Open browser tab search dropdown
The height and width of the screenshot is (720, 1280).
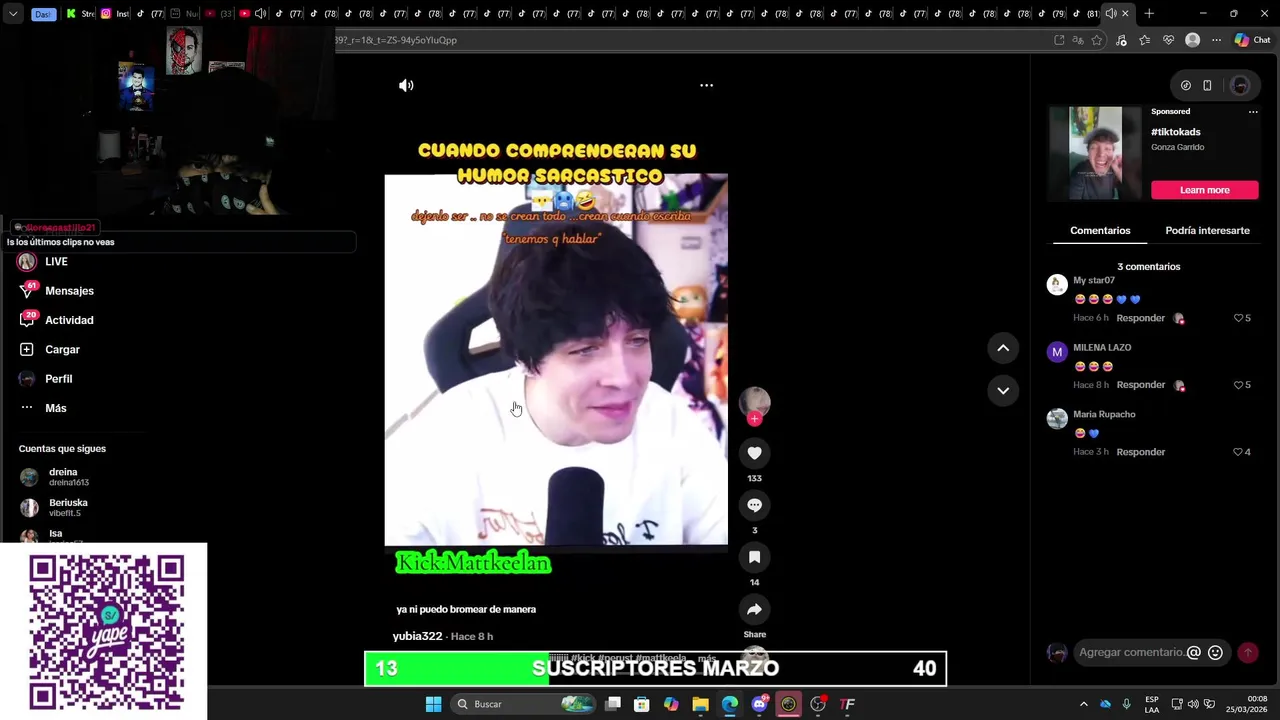click(13, 14)
